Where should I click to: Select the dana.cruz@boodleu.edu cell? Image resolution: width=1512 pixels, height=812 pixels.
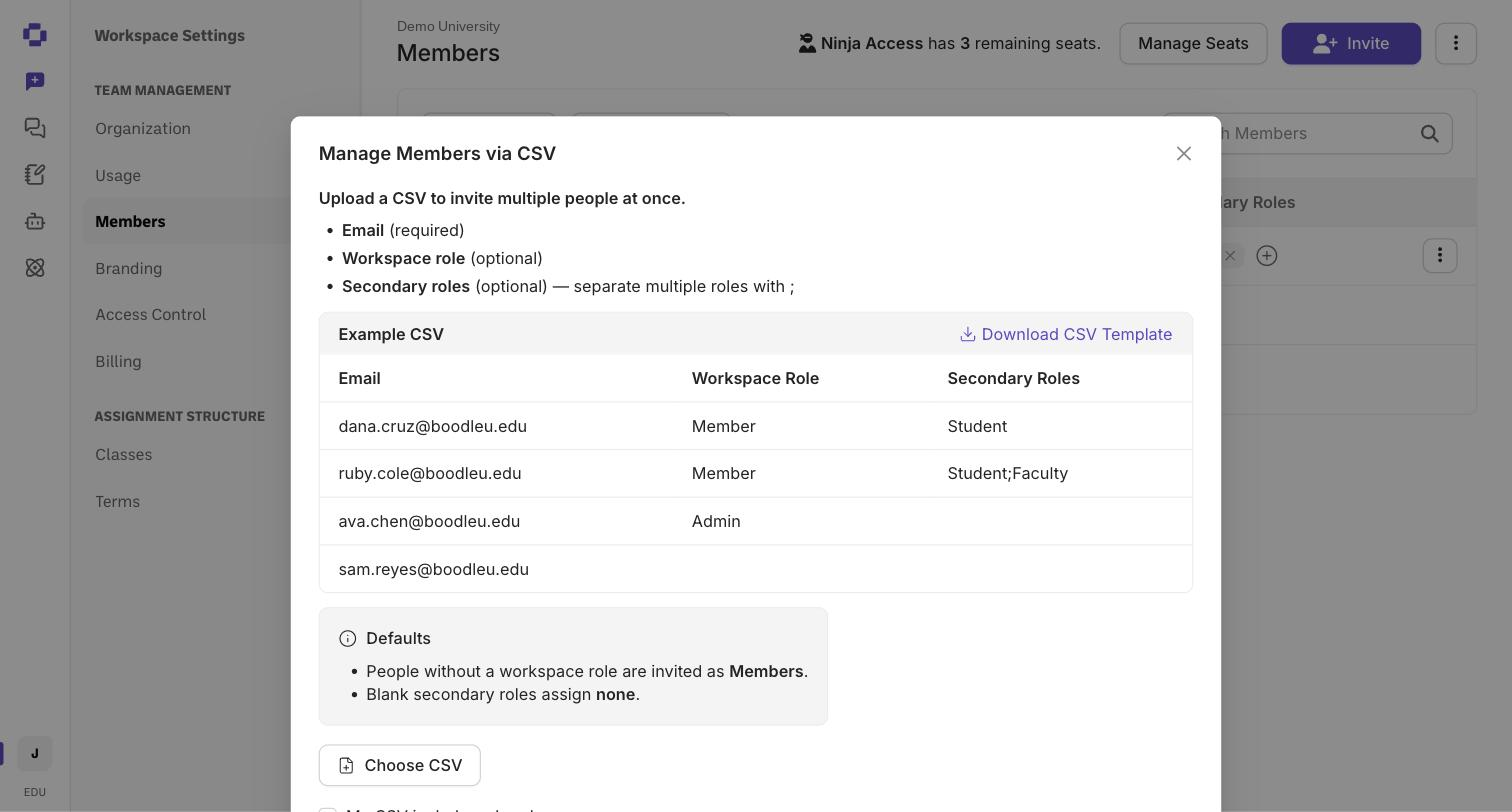pos(433,426)
